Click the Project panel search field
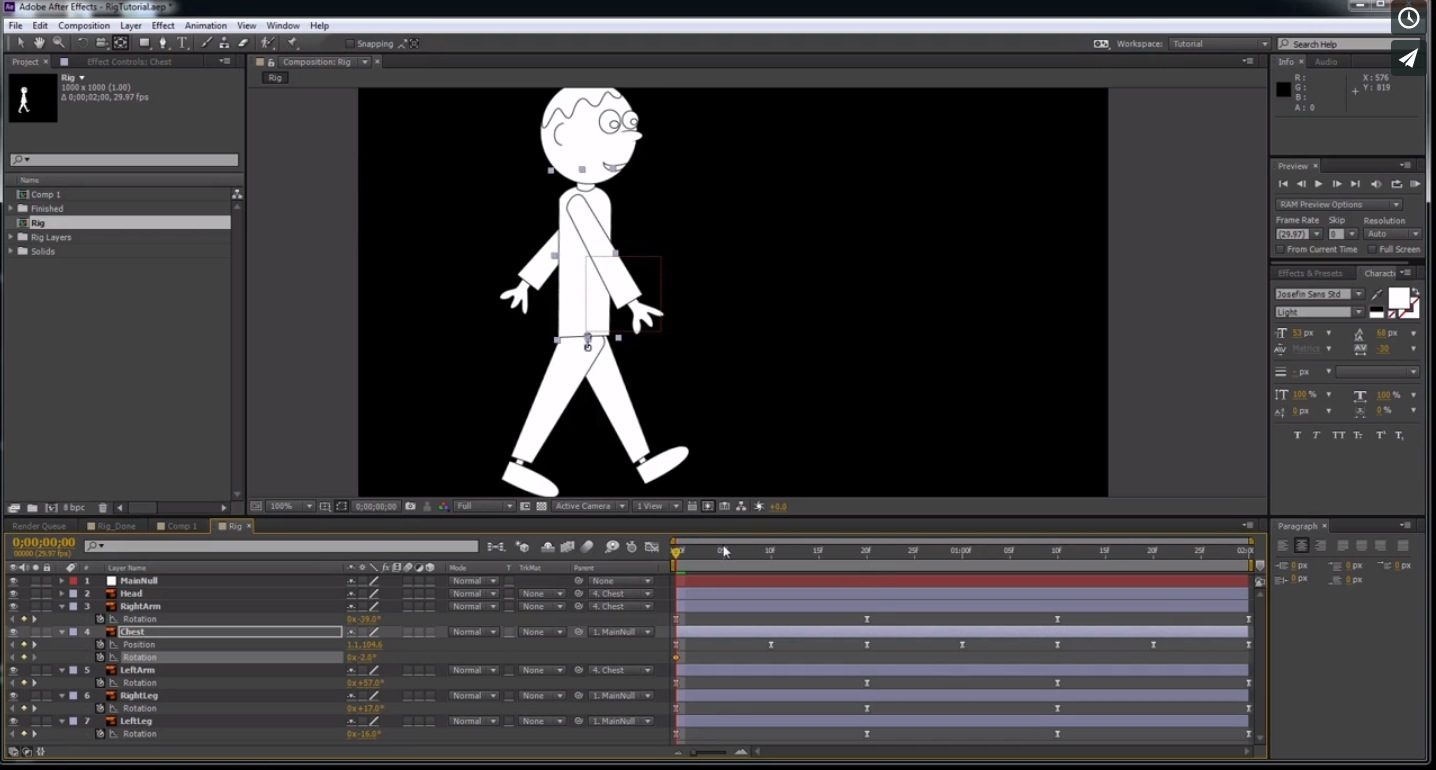 (124, 160)
